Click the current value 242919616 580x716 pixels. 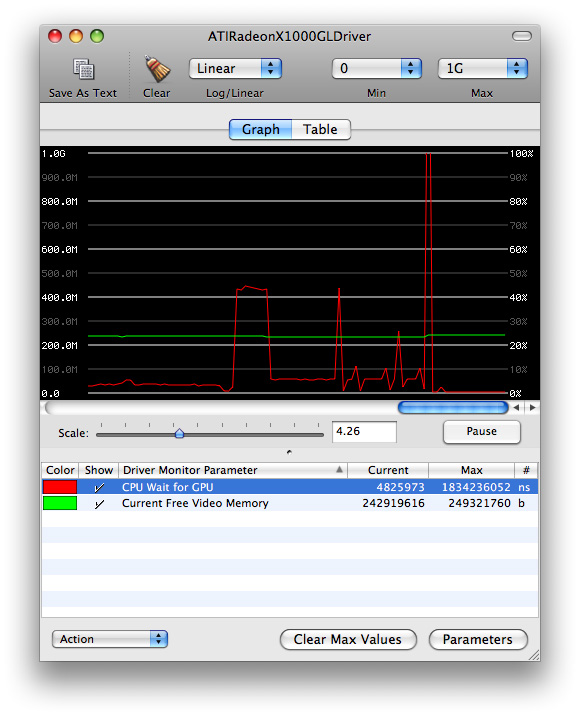pyautogui.click(x=393, y=503)
